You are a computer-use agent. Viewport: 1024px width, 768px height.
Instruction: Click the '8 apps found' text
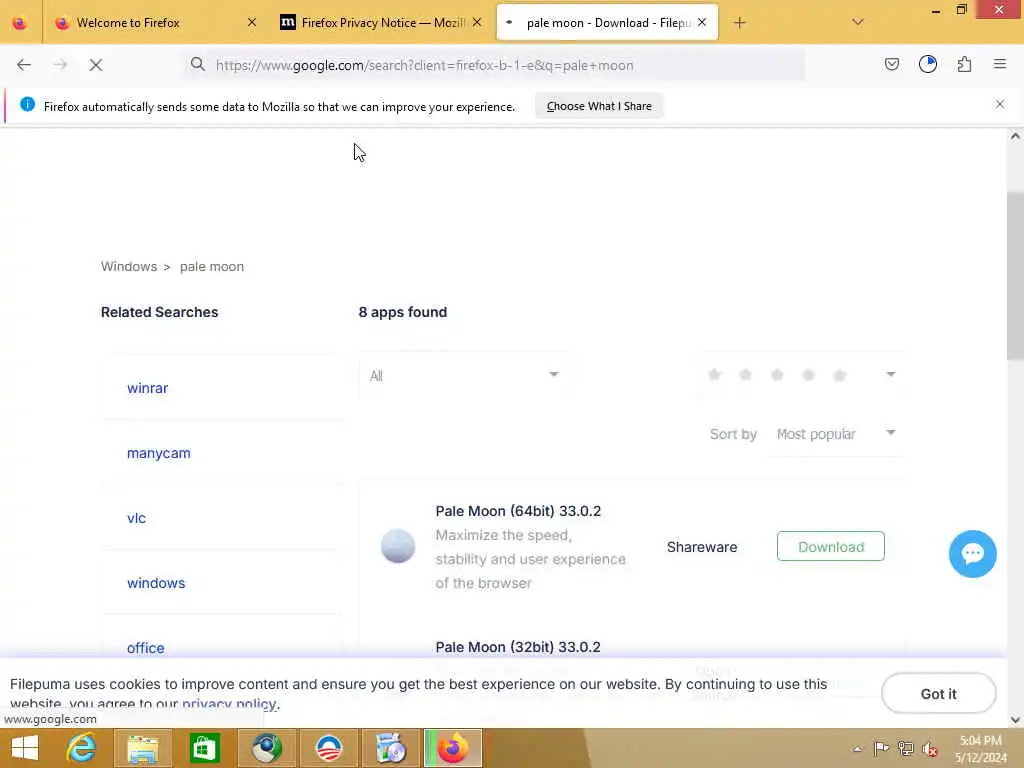point(403,312)
